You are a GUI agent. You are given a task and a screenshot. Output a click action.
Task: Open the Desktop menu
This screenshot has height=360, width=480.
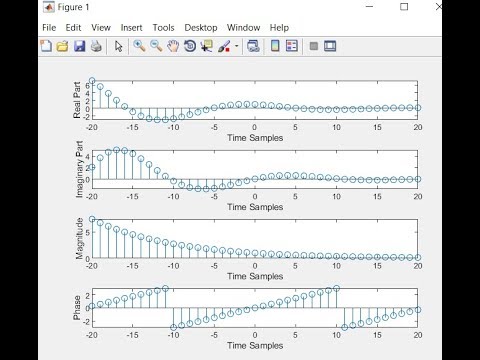tap(201, 28)
